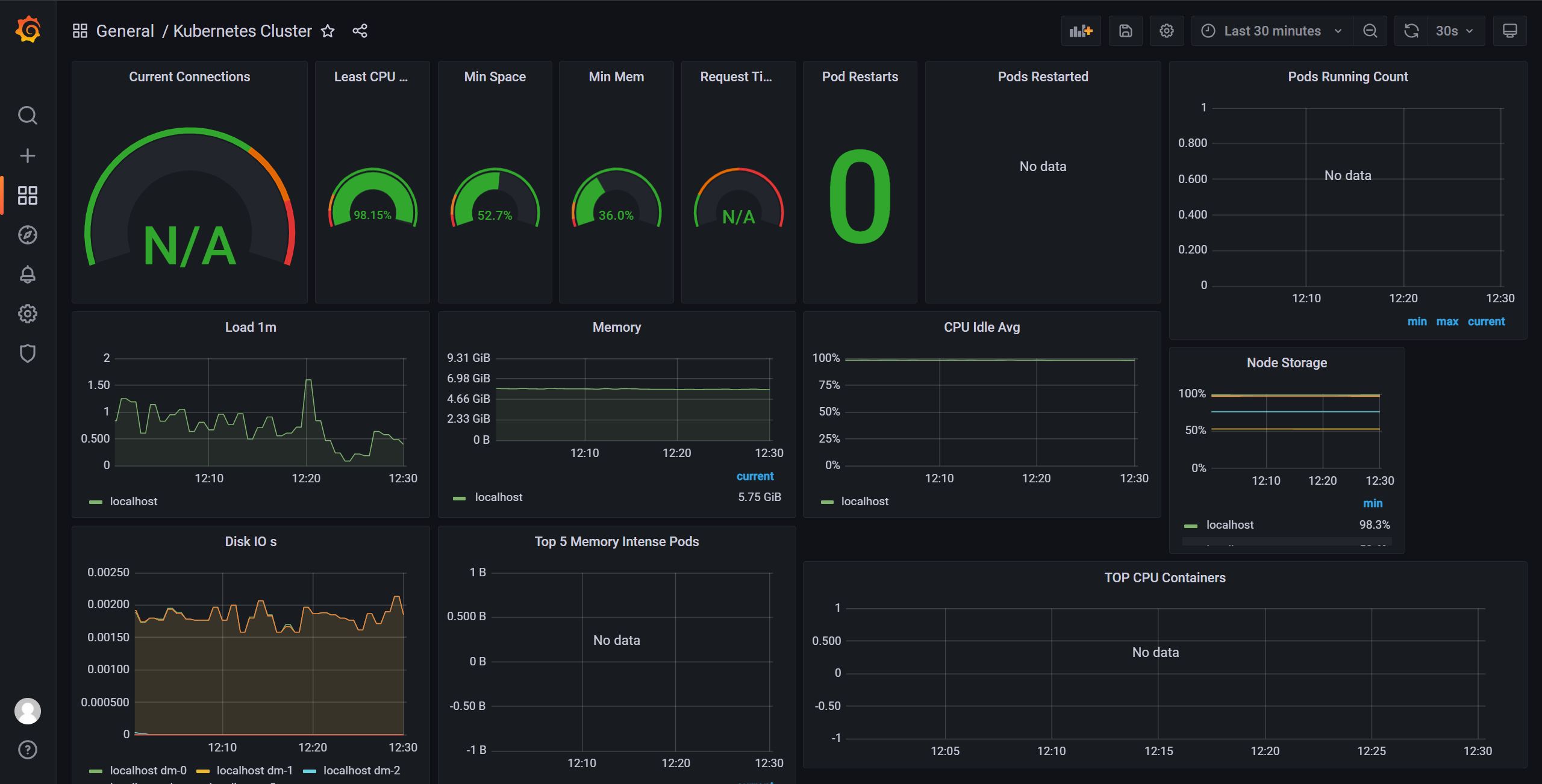Viewport: 1542px width, 784px height.
Task: Open the Dashboards icon in sidebar
Action: [x=28, y=195]
